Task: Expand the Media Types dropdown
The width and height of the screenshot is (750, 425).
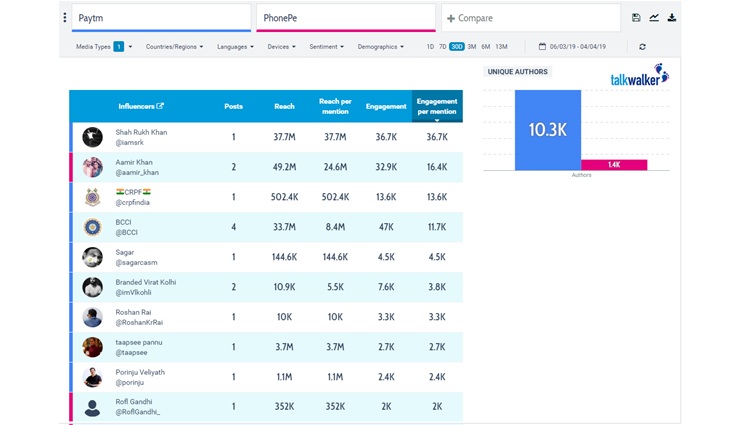Action: [104, 47]
